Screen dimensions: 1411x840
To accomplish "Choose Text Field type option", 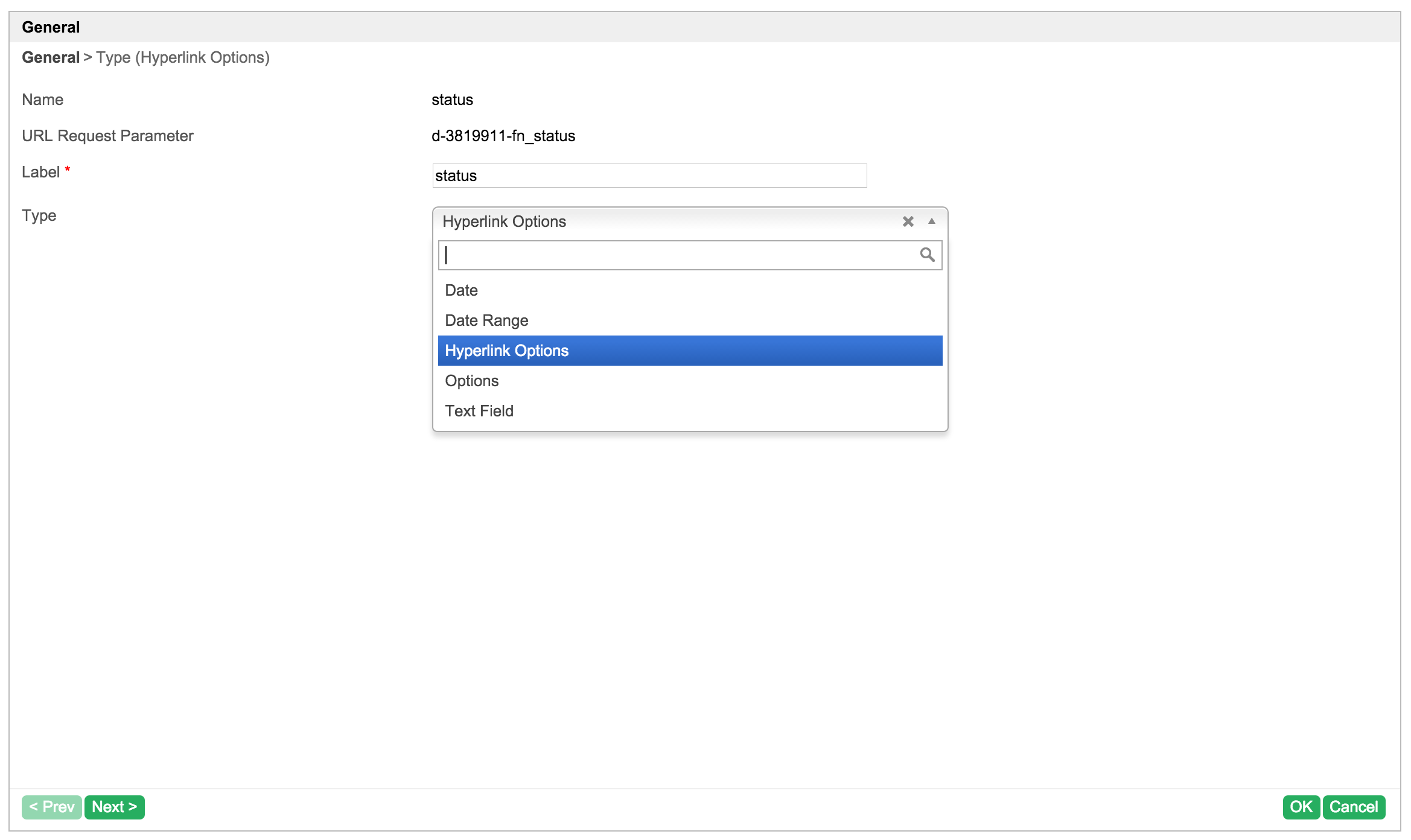I will [479, 411].
